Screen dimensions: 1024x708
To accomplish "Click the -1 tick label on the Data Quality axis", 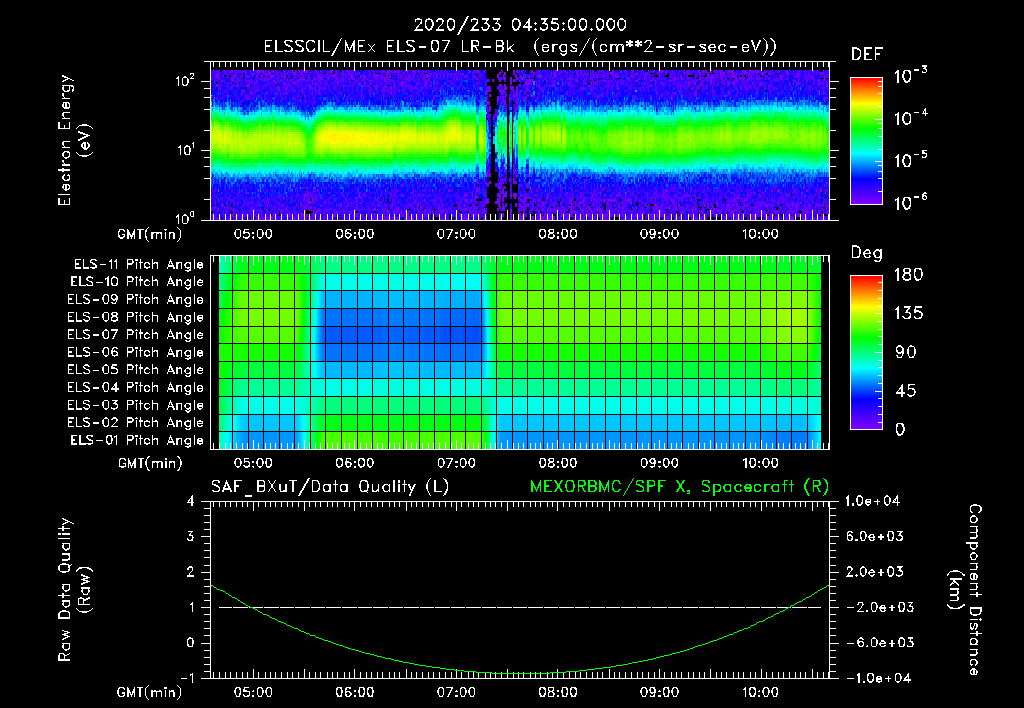I will (187, 678).
